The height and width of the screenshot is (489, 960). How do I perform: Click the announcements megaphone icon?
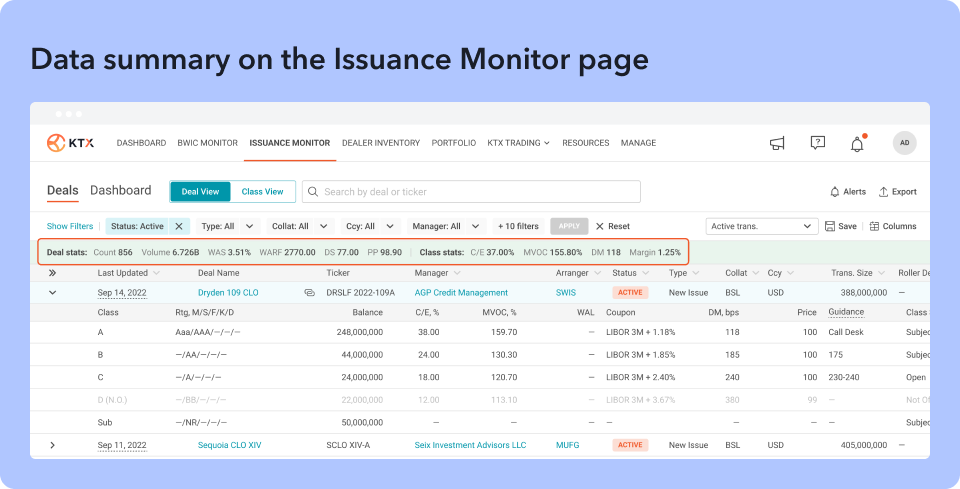click(x=777, y=144)
